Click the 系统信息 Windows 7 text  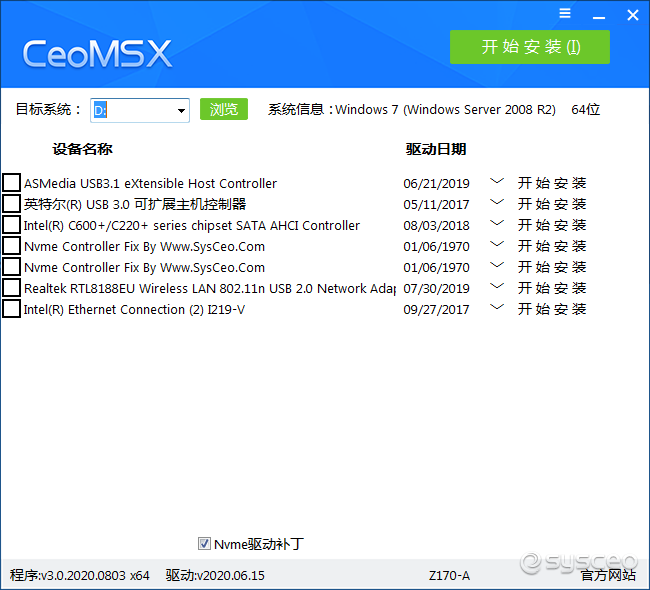click(412, 109)
